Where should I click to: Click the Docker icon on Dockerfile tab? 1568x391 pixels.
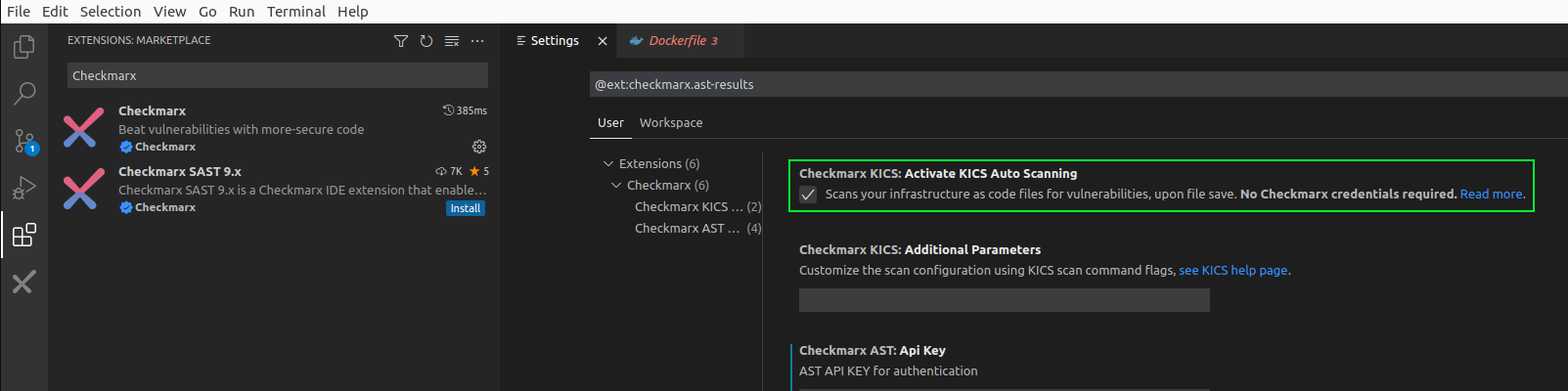coord(636,41)
